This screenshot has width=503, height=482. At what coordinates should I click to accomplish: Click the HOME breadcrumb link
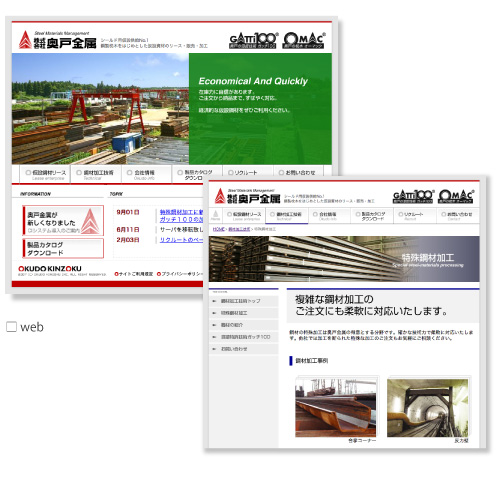coord(219,229)
